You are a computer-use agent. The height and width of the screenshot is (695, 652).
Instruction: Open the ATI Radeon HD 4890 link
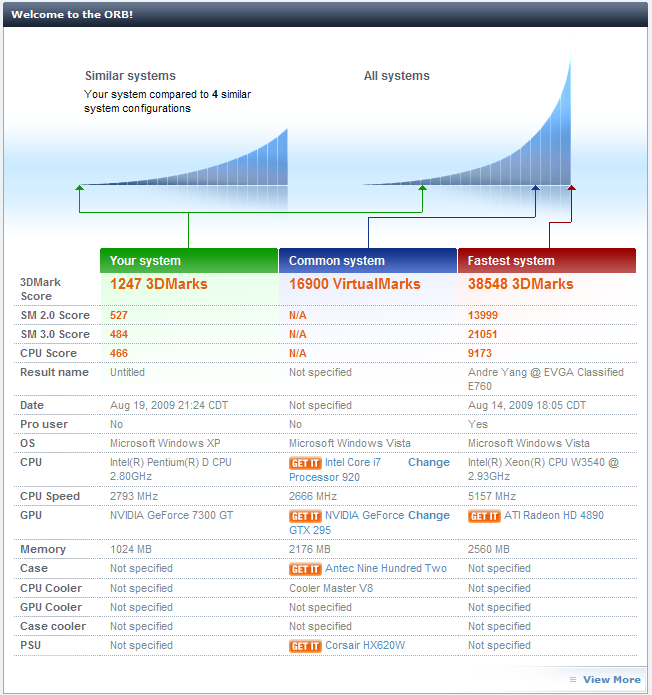click(554, 515)
